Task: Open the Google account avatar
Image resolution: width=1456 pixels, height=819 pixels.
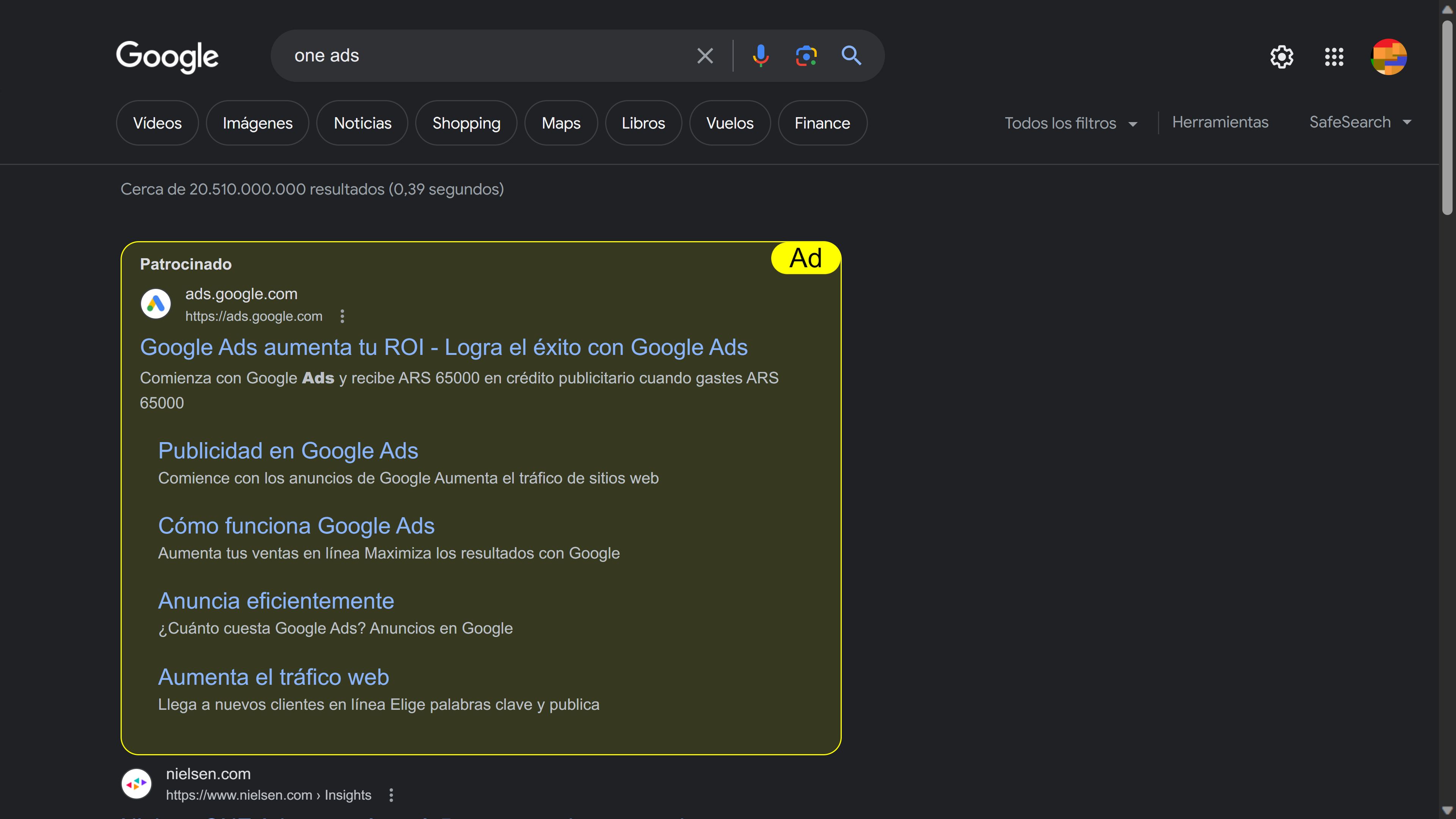Action: pos(1389,56)
